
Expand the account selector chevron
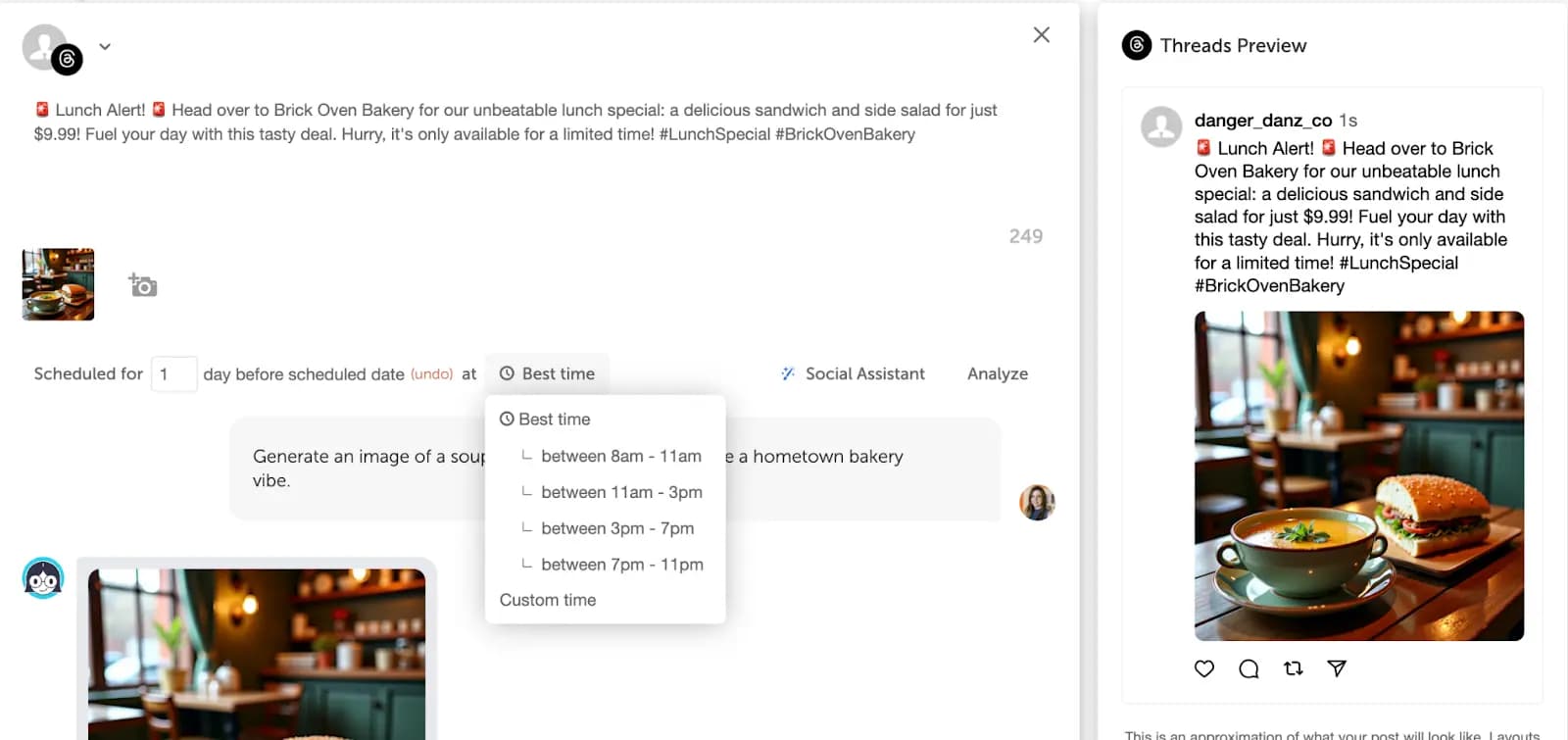105,46
